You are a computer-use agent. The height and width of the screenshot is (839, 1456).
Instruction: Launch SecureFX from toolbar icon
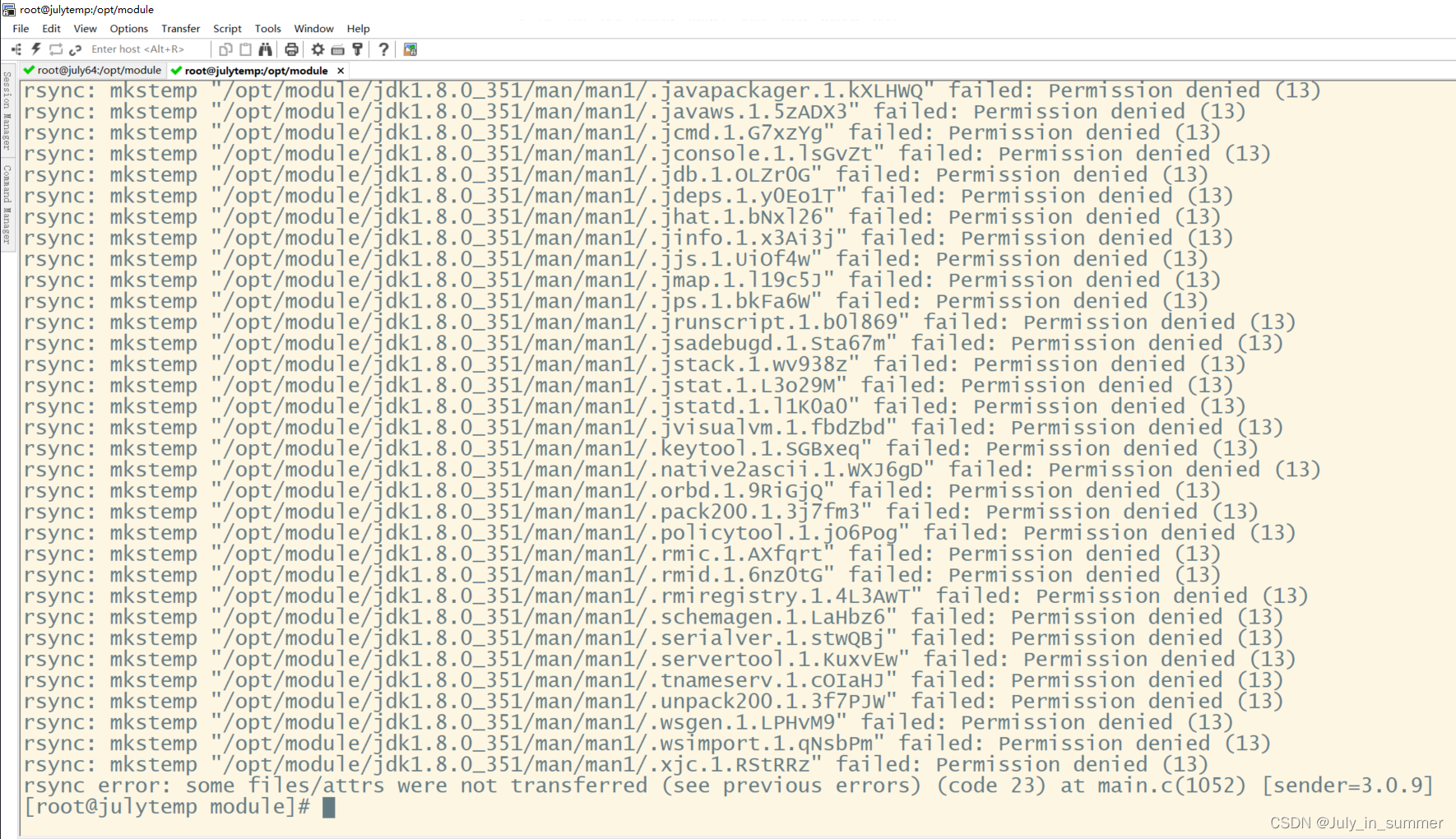(410, 49)
